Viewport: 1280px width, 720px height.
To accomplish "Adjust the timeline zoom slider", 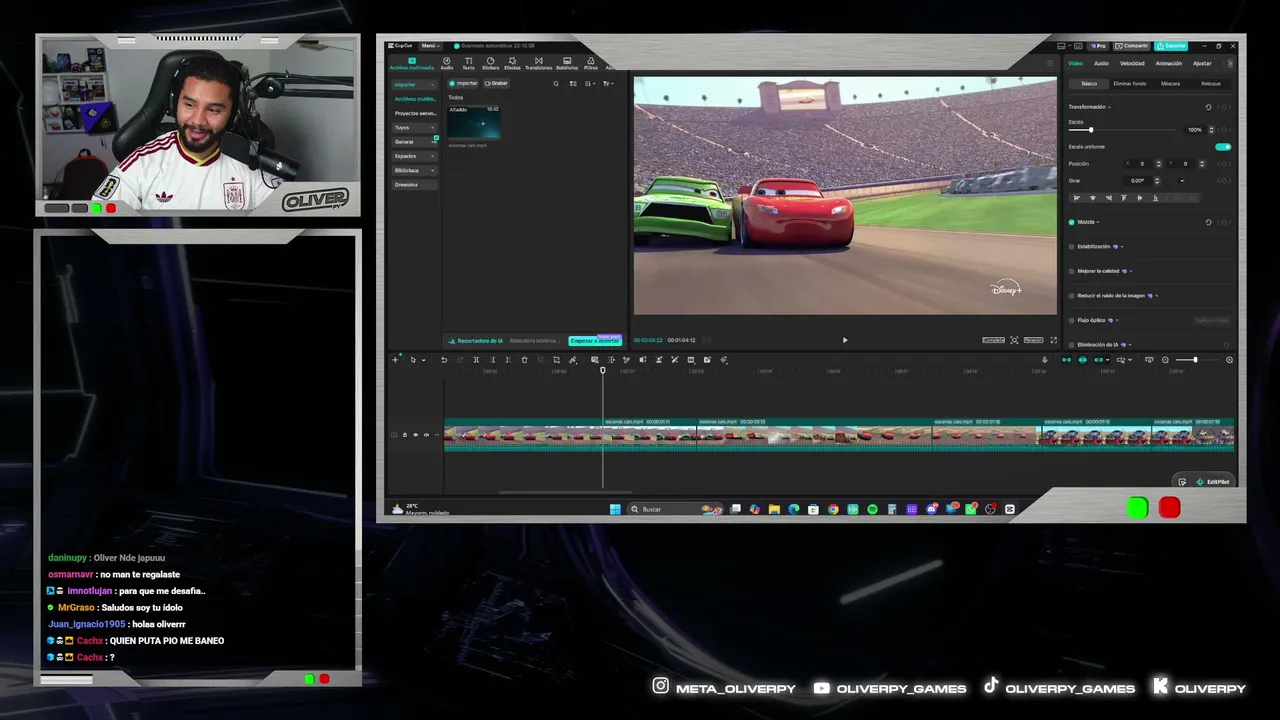I will click(1197, 360).
